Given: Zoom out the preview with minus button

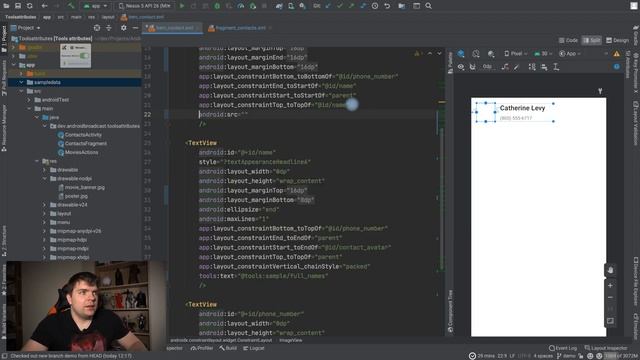Looking at the screenshot, I should click(610, 298).
